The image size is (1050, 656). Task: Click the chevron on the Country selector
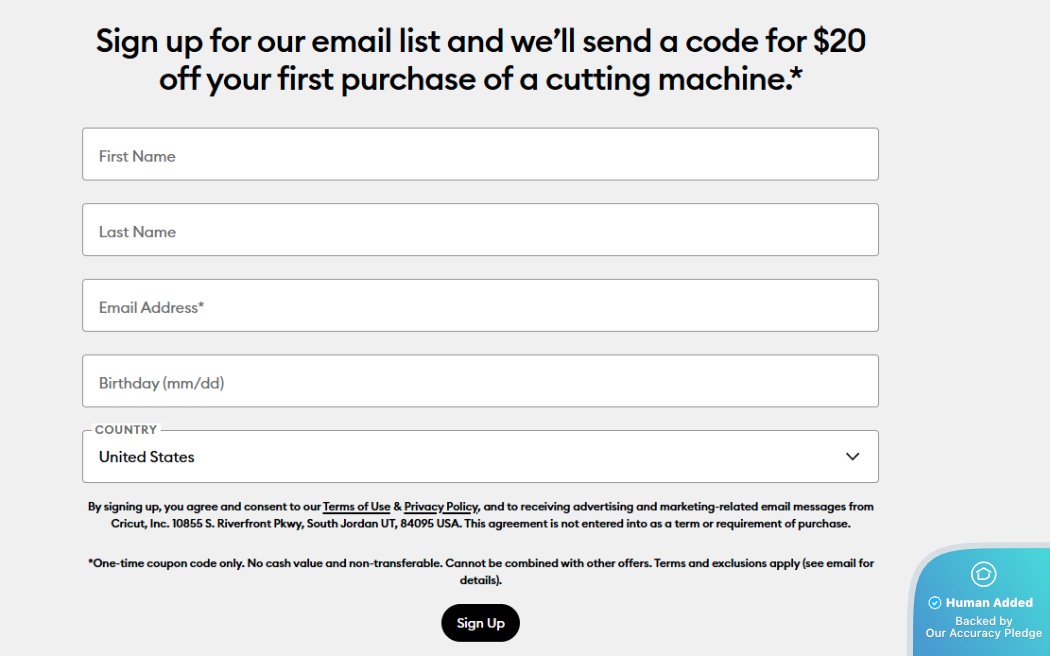pyautogui.click(x=852, y=456)
